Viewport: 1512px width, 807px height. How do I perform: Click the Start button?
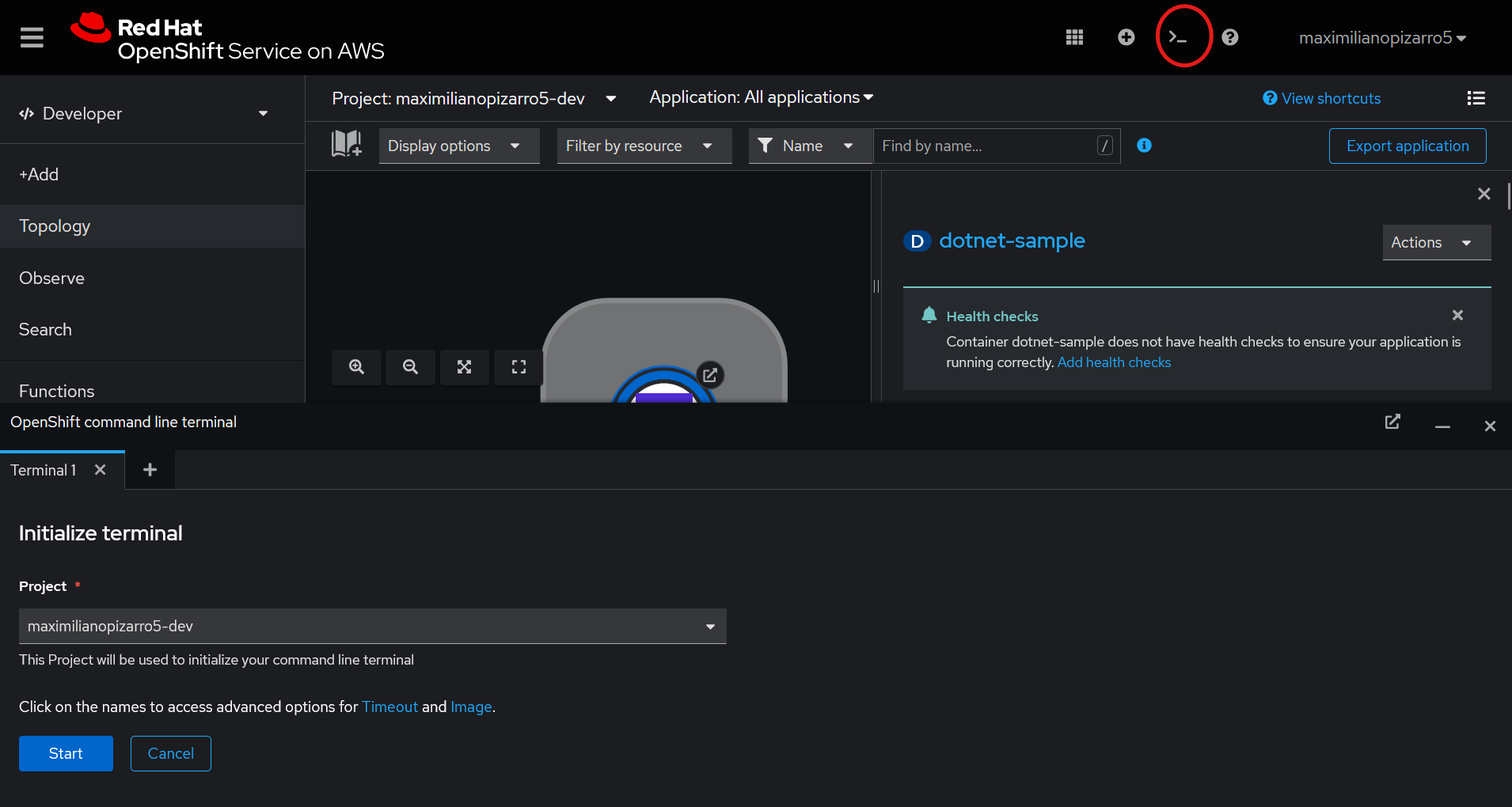(x=66, y=753)
